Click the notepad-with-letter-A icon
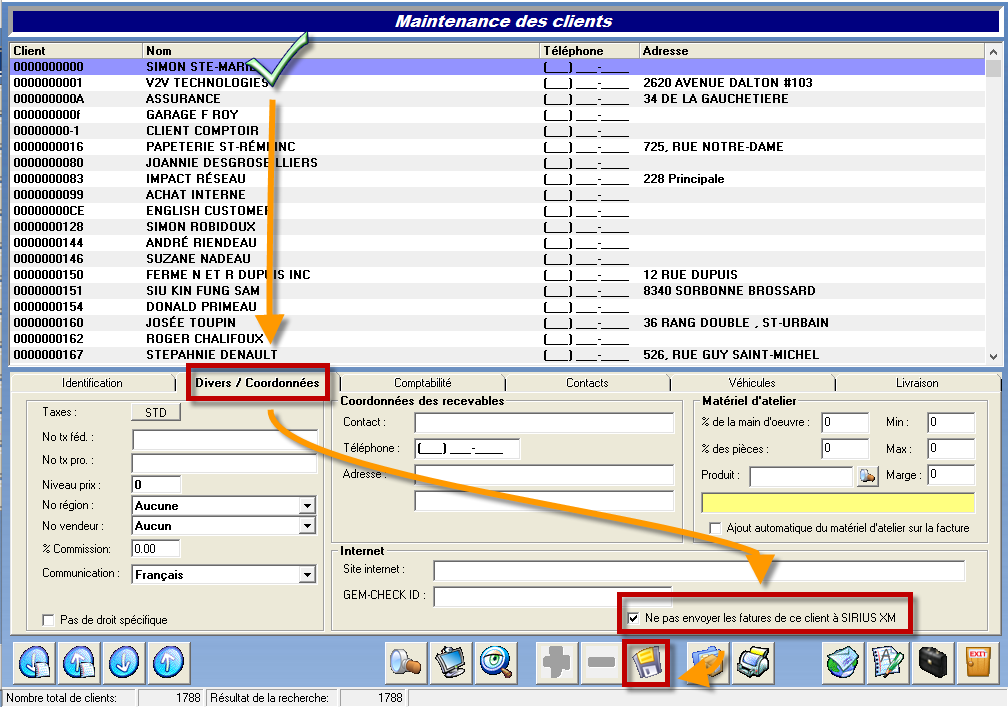The height and width of the screenshot is (707, 1008). [x=888, y=662]
